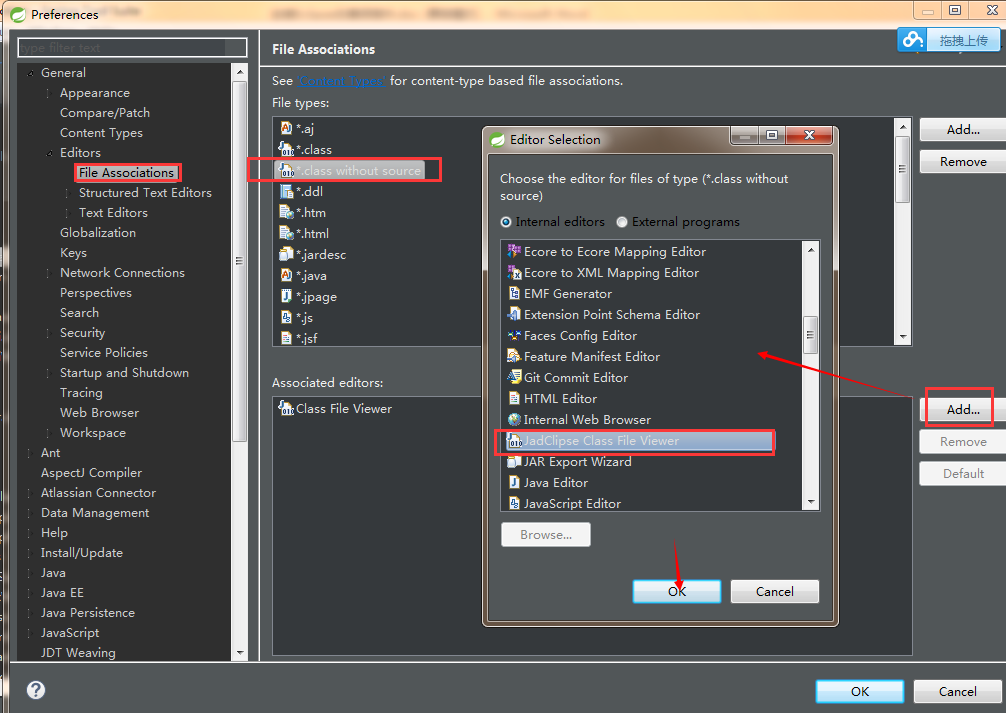Click the Internal Web Browser globe icon
Image resolution: width=1006 pixels, height=713 pixels.
tap(515, 420)
